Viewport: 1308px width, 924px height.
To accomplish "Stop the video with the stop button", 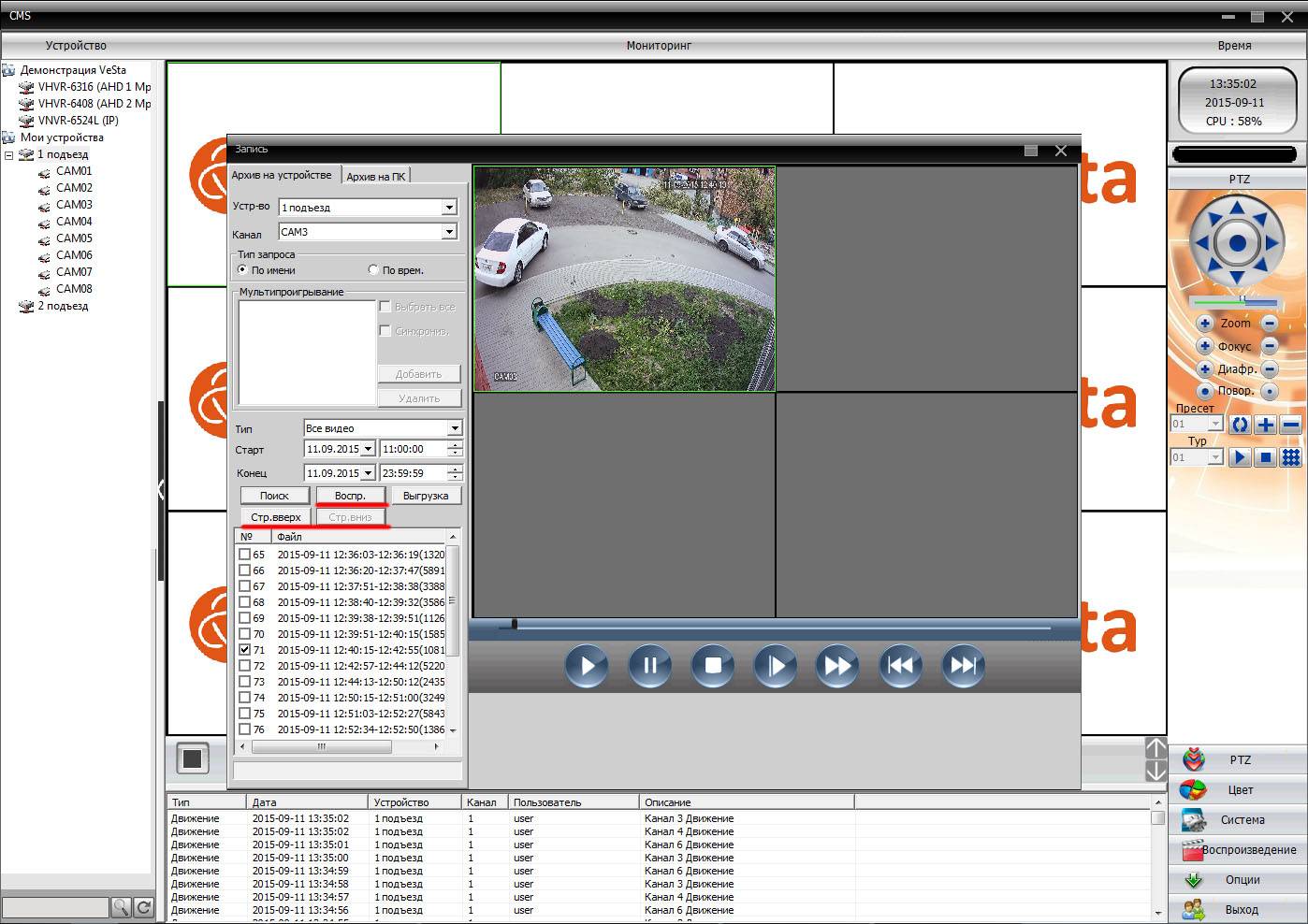I will point(712,666).
